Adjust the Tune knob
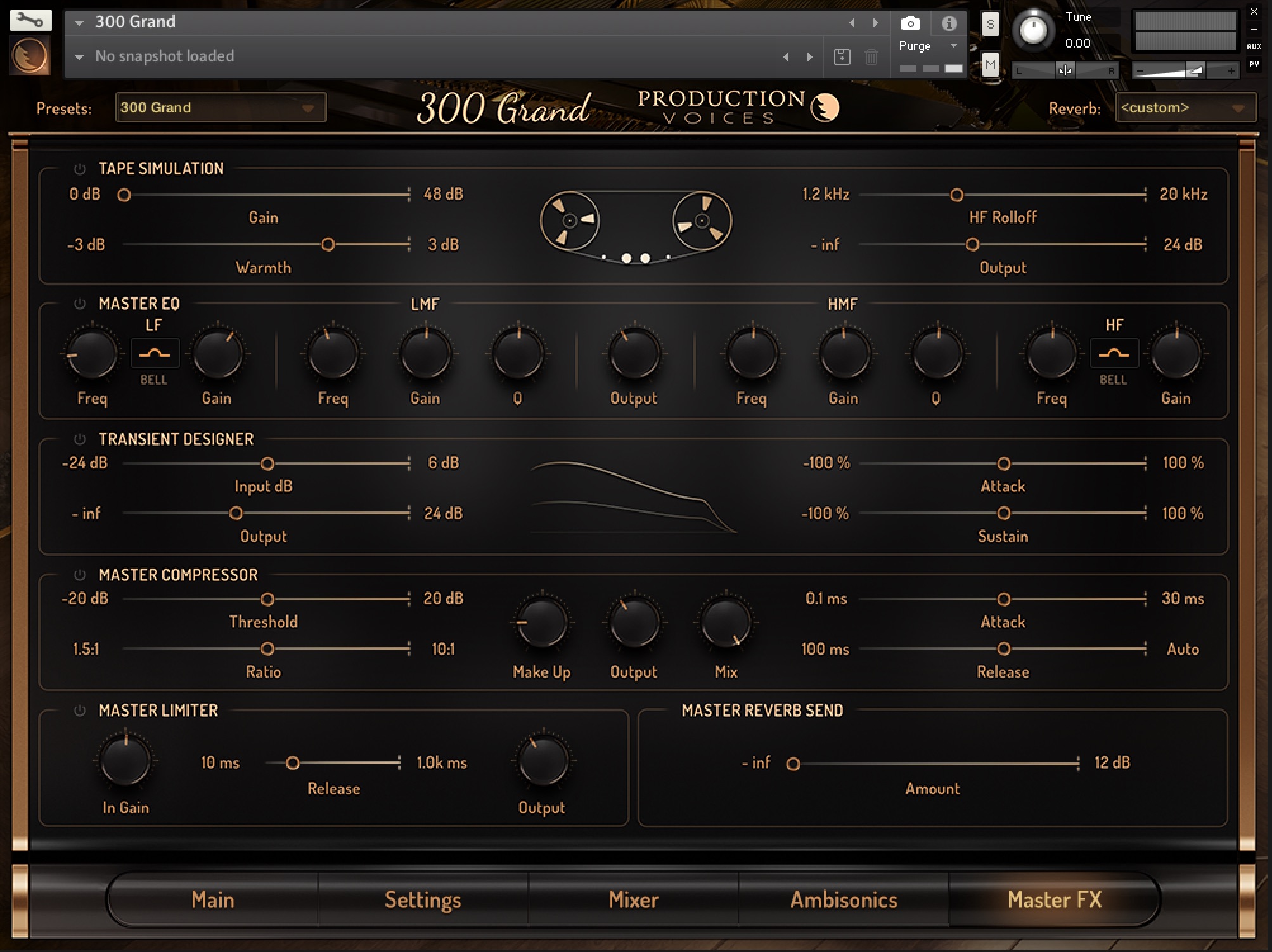Image resolution: width=1272 pixels, height=952 pixels. click(1033, 30)
